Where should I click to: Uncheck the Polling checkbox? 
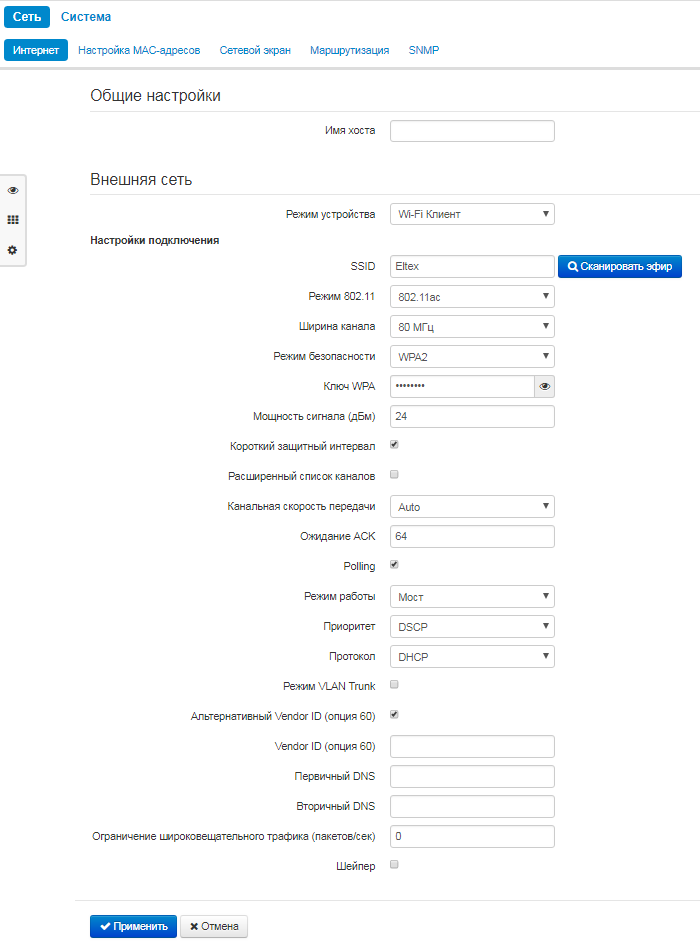[x=394, y=564]
